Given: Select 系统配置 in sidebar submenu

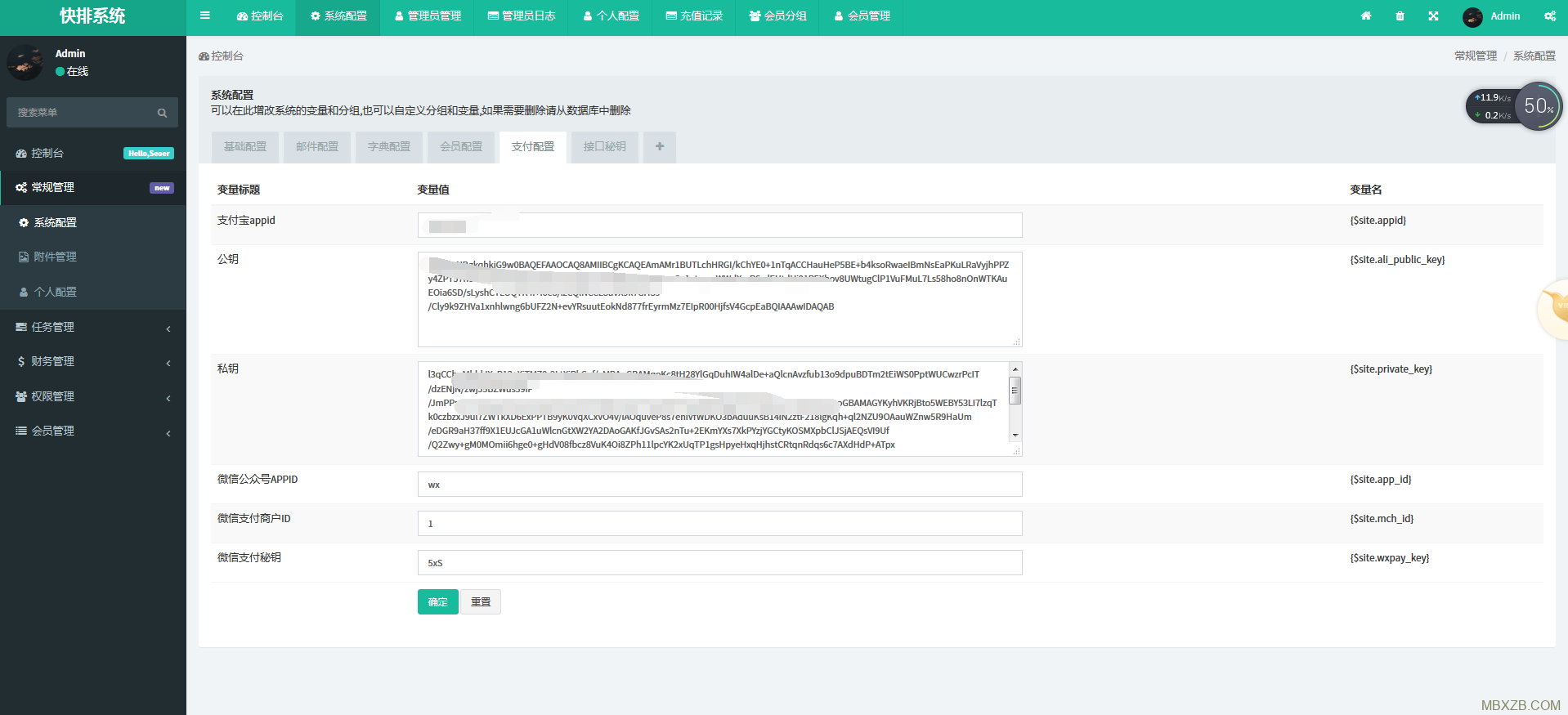Looking at the screenshot, I should (93, 222).
